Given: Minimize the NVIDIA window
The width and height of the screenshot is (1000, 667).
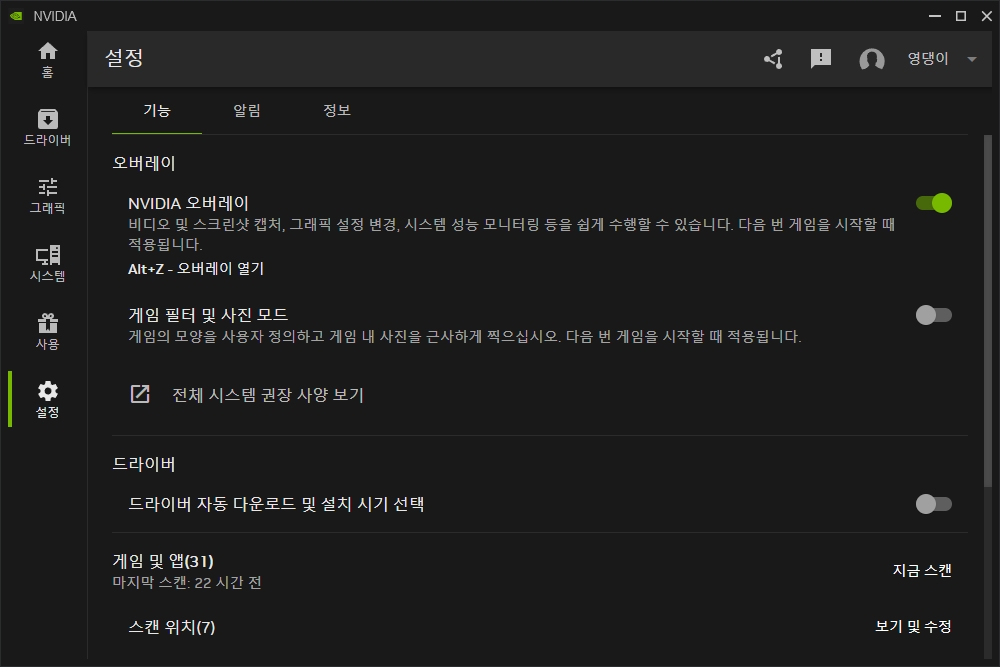Looking at the screenshot, I should [935, 16].
